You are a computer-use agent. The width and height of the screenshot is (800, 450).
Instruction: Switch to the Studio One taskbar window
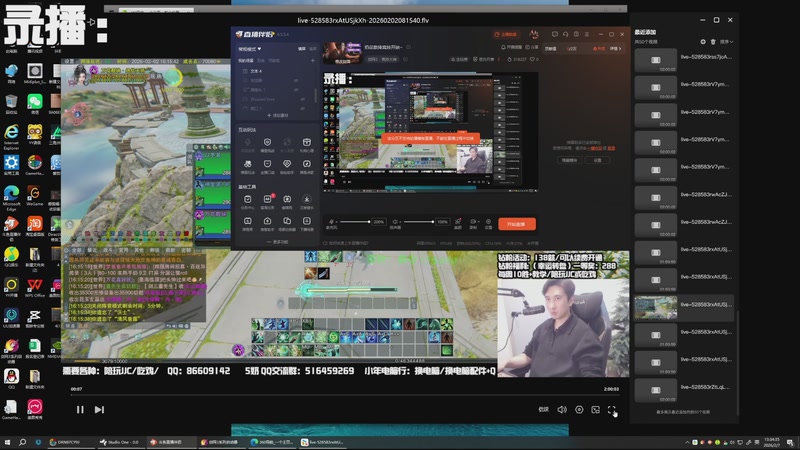[119, 442]
